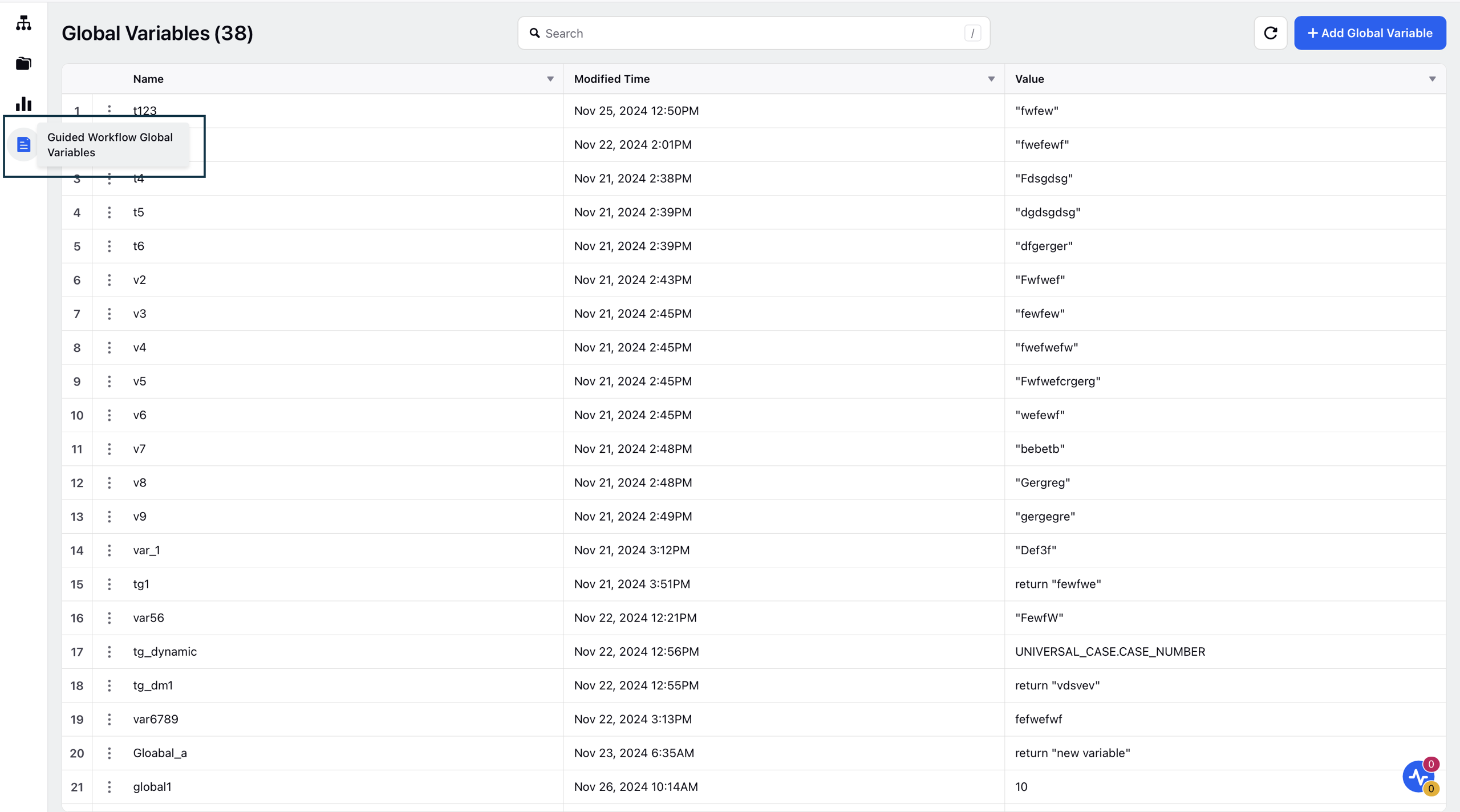Open the three-dot menu for v6
1460x812 pixels.
pyautogui.click(x=109, y=415)
